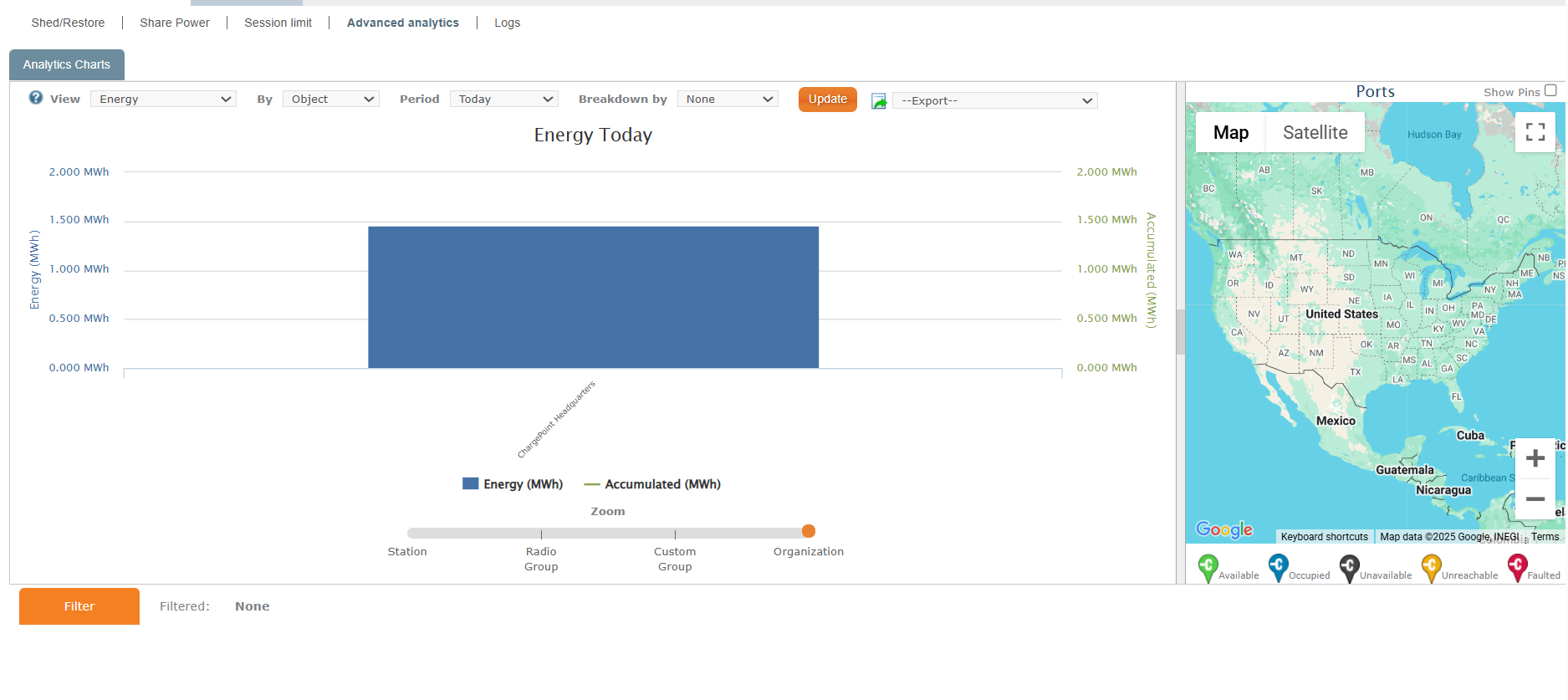Click the orange Filter button
Image resolution: width=1568 pixels, height=700 pixels.
(79, 606)
